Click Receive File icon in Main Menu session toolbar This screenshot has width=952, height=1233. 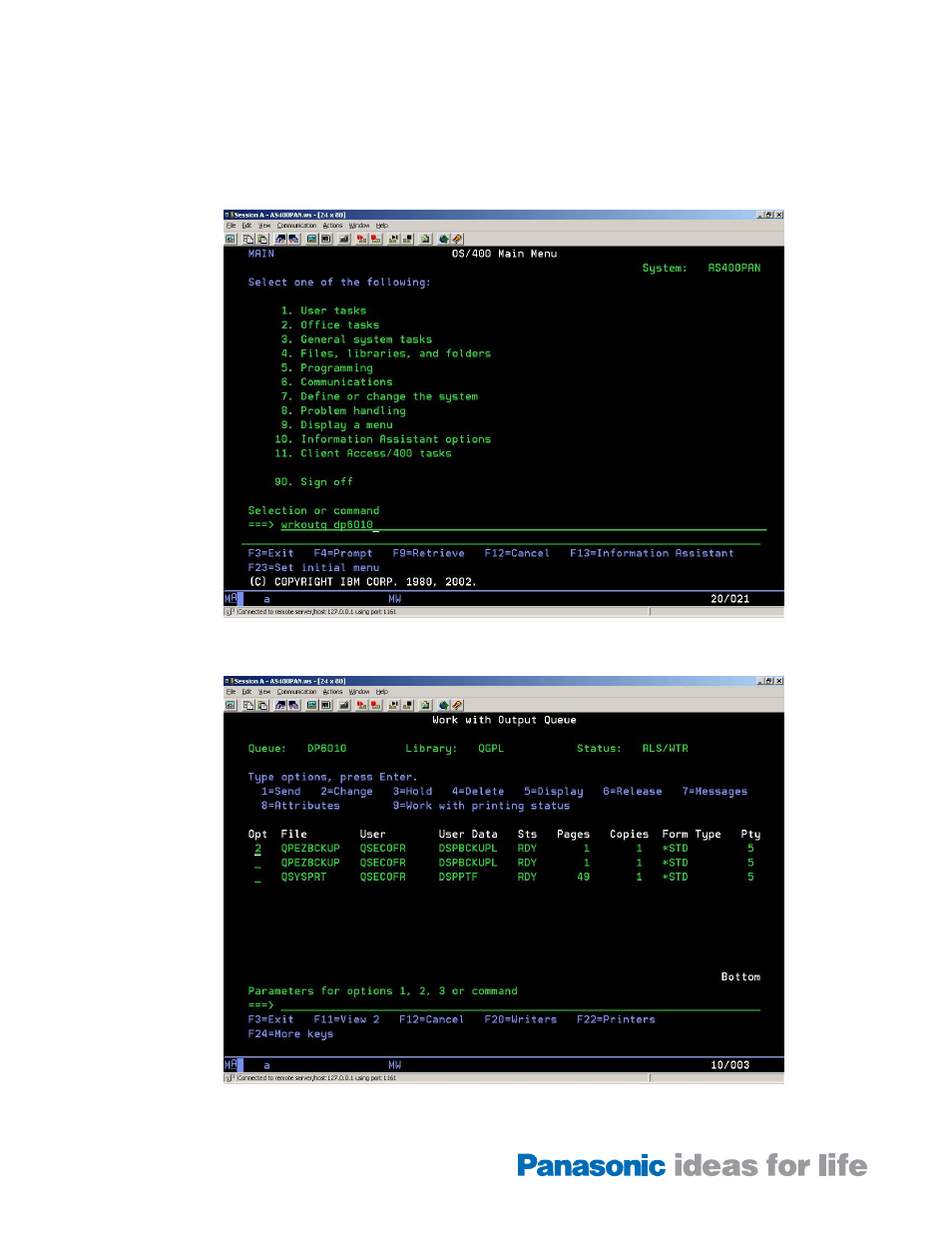[293, 239]
